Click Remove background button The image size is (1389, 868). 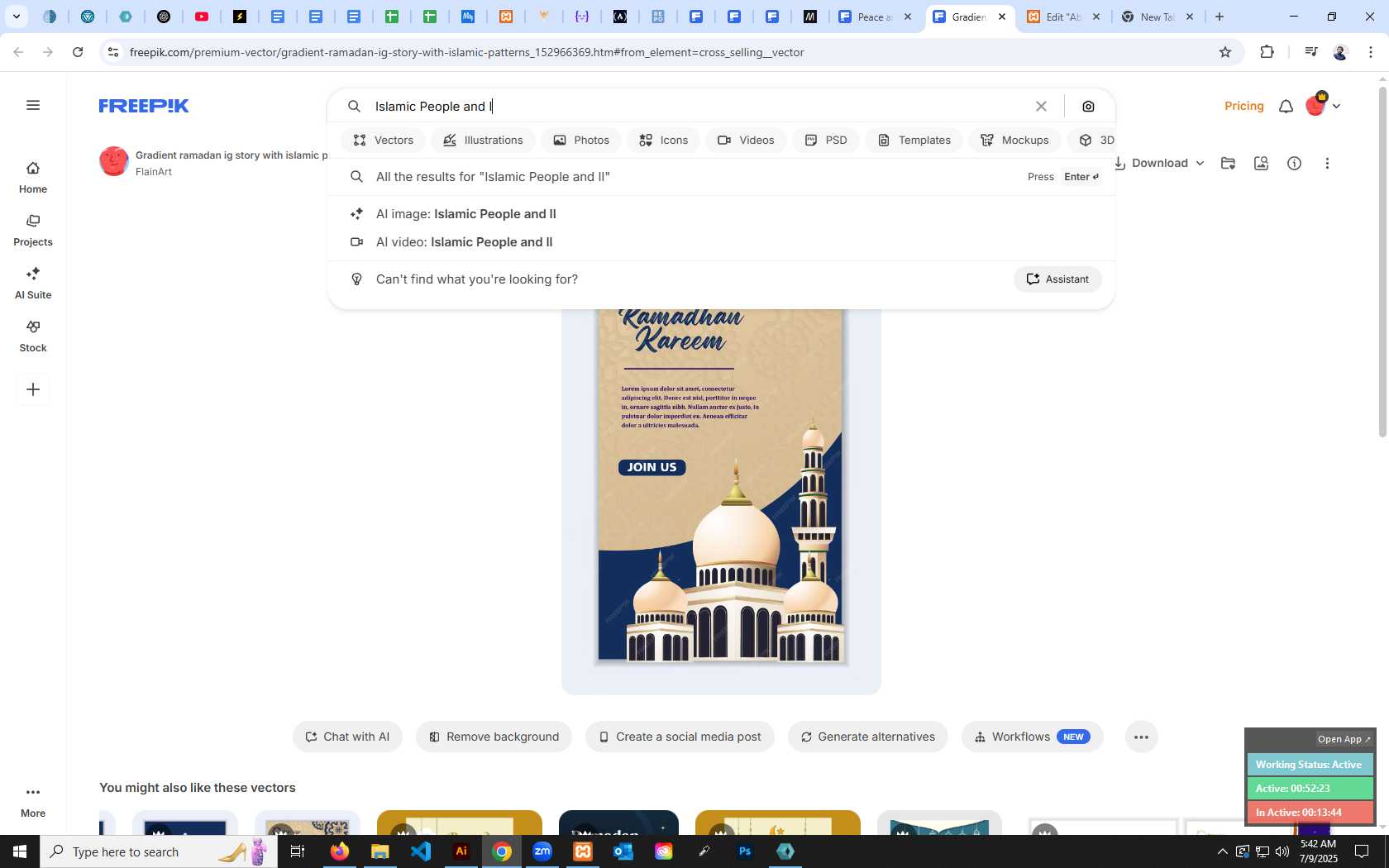pyautogui.click(x=494, y=737)
